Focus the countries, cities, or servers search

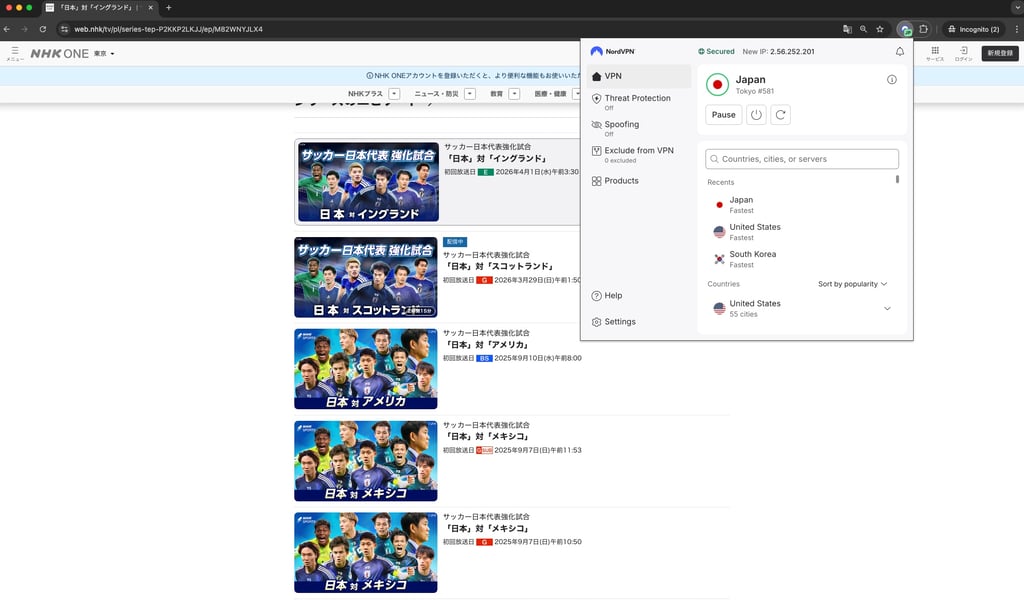click(x=802, y=159)
